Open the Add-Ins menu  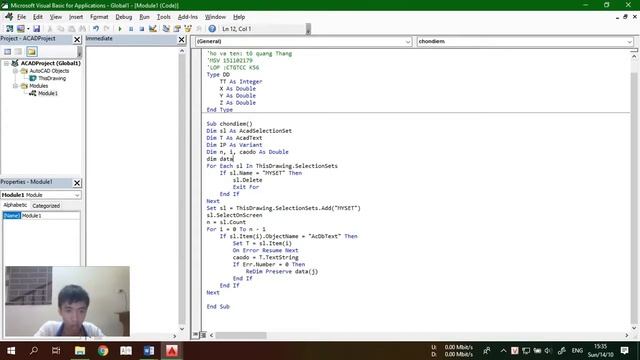click(x=188, y=17)
